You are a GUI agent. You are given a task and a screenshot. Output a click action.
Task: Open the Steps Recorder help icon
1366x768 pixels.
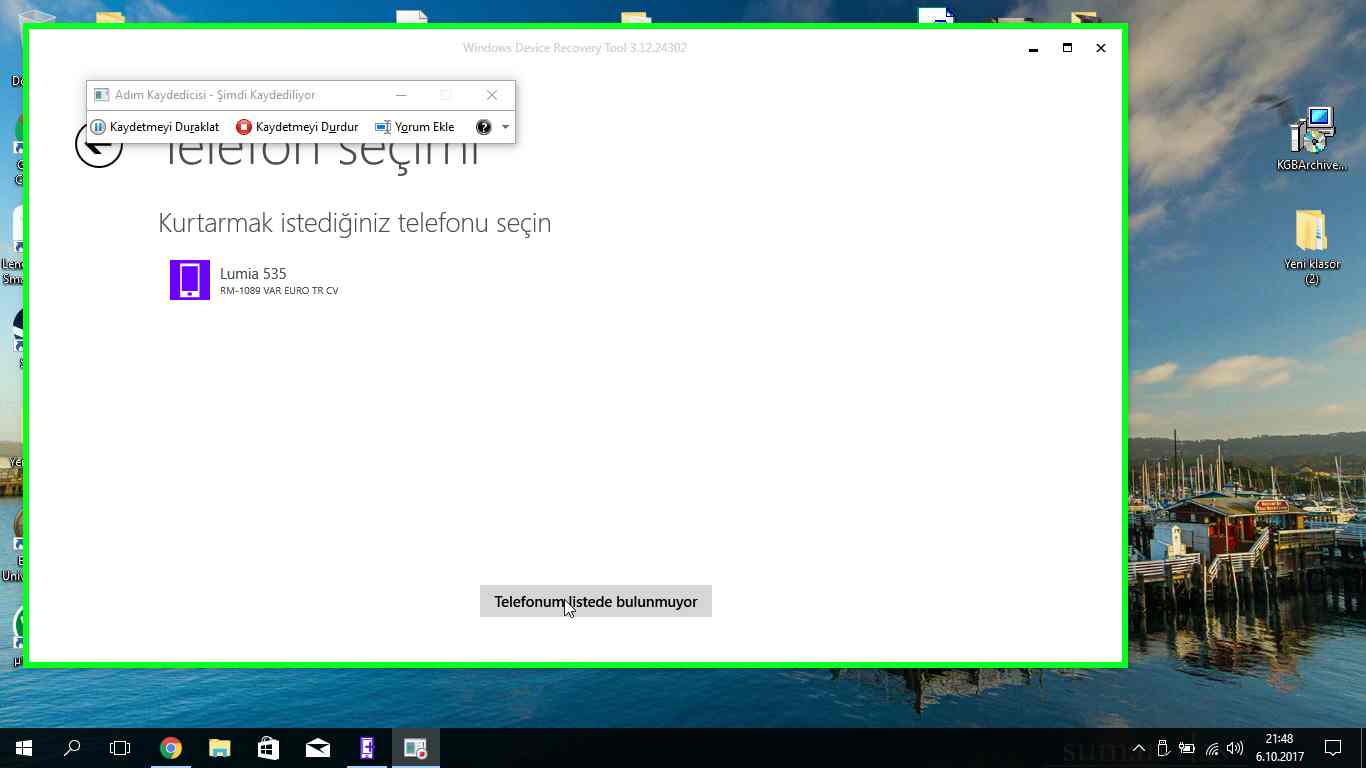484,127
